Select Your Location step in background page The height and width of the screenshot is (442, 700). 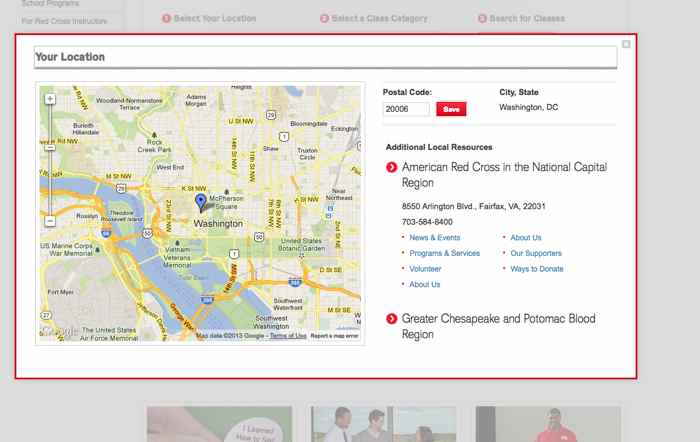click(x=209, y=18)
